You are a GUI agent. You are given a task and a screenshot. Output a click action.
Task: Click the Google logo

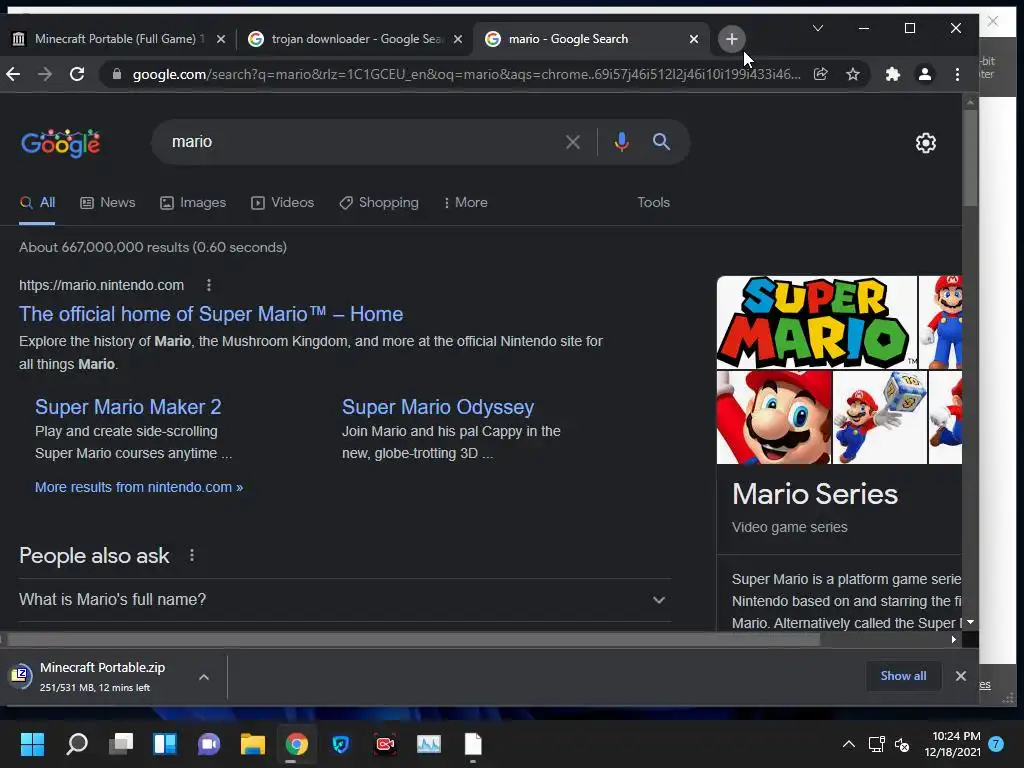point(61,142)
